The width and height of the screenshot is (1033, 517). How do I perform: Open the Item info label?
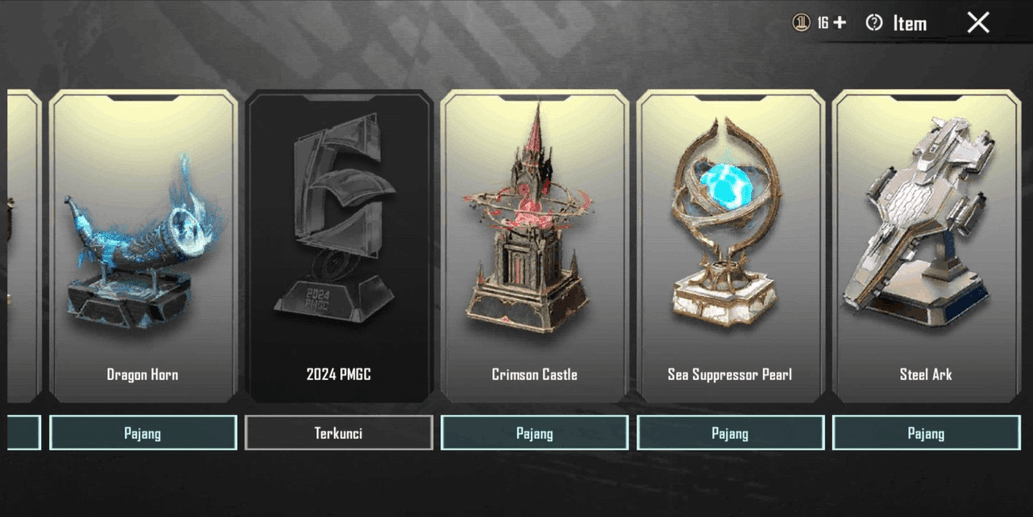pos(910,24)
